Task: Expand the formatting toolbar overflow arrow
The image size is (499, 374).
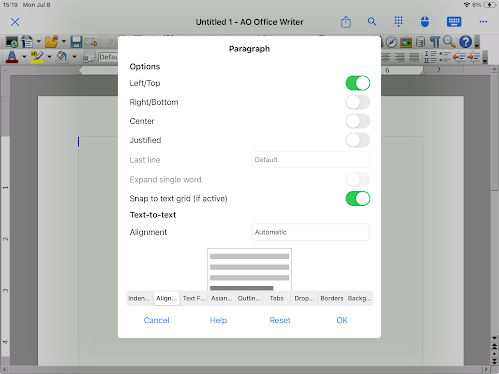Action: click(485, 57)
